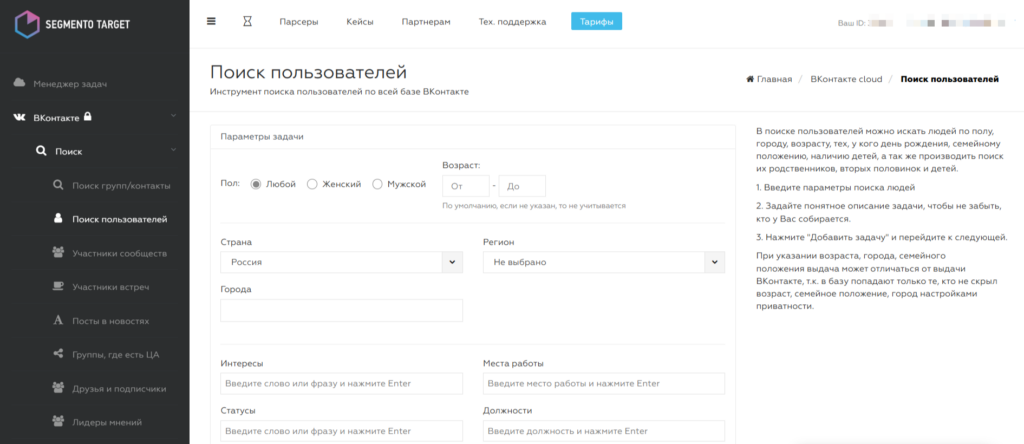Screen dimensions: 1024x444
Task: Click the home icon in breadcrumb
Action: [x=750, y=79]
